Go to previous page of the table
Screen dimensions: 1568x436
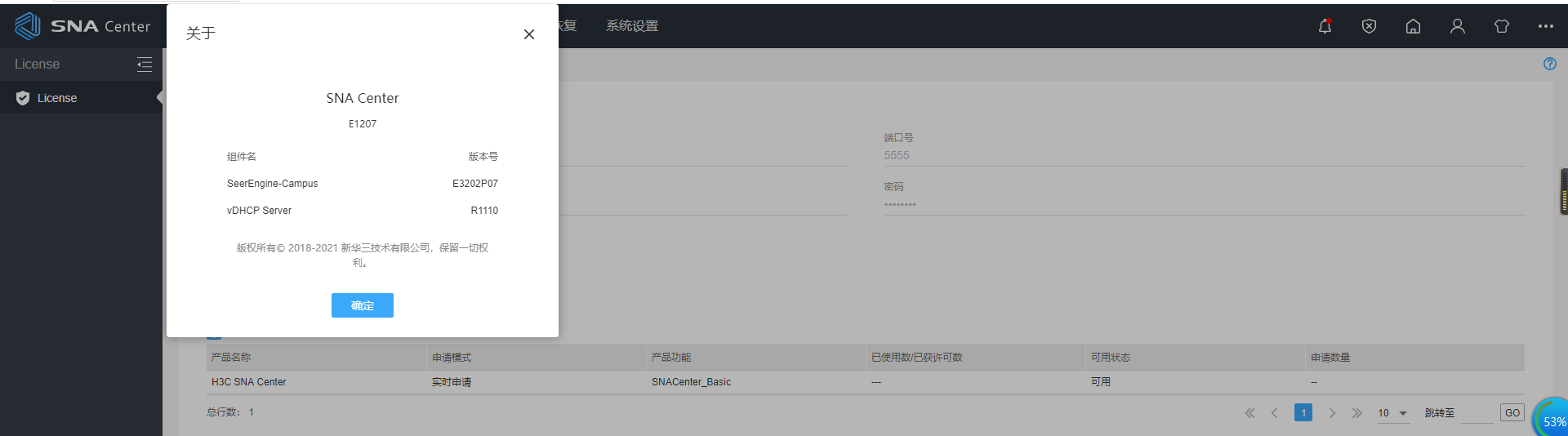(x=1274, y=413)
